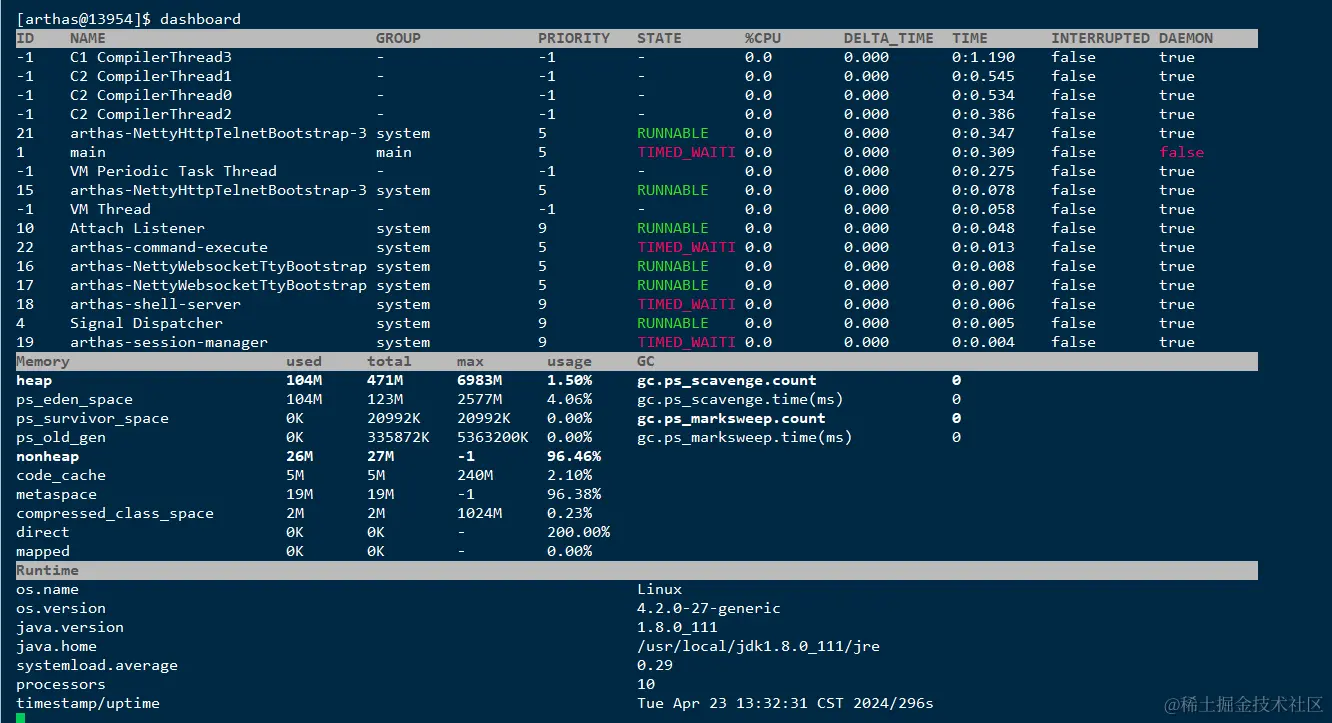Select the "Attach Listener" thread name

(x=137, y=228)
